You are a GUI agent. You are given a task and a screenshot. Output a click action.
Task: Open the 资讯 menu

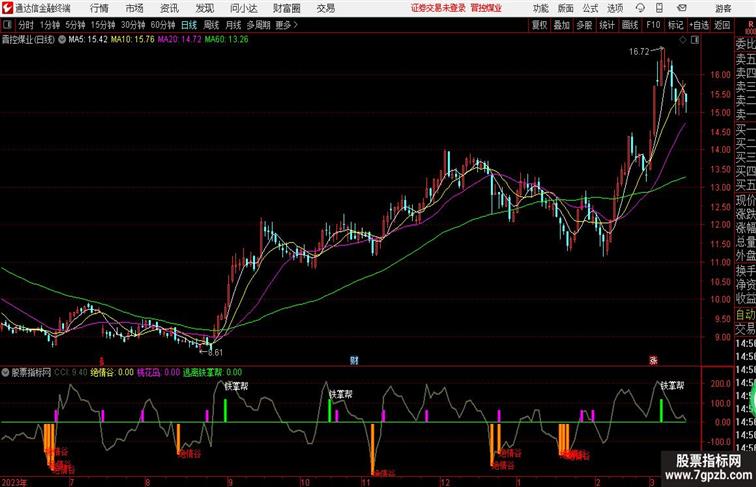click(x=169, y=8)
